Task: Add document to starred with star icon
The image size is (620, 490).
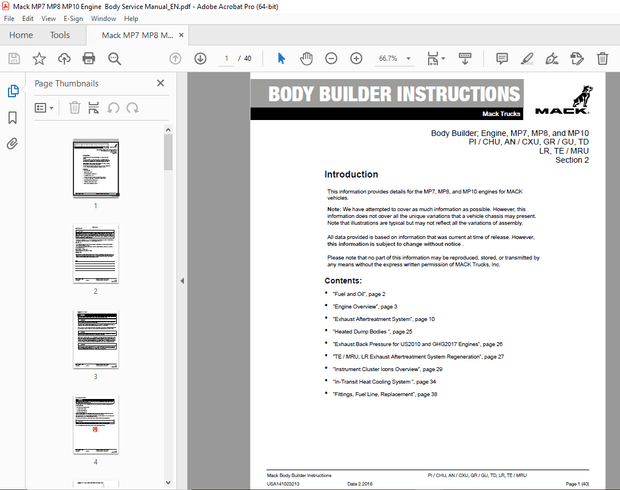Action: coord(39,59)
